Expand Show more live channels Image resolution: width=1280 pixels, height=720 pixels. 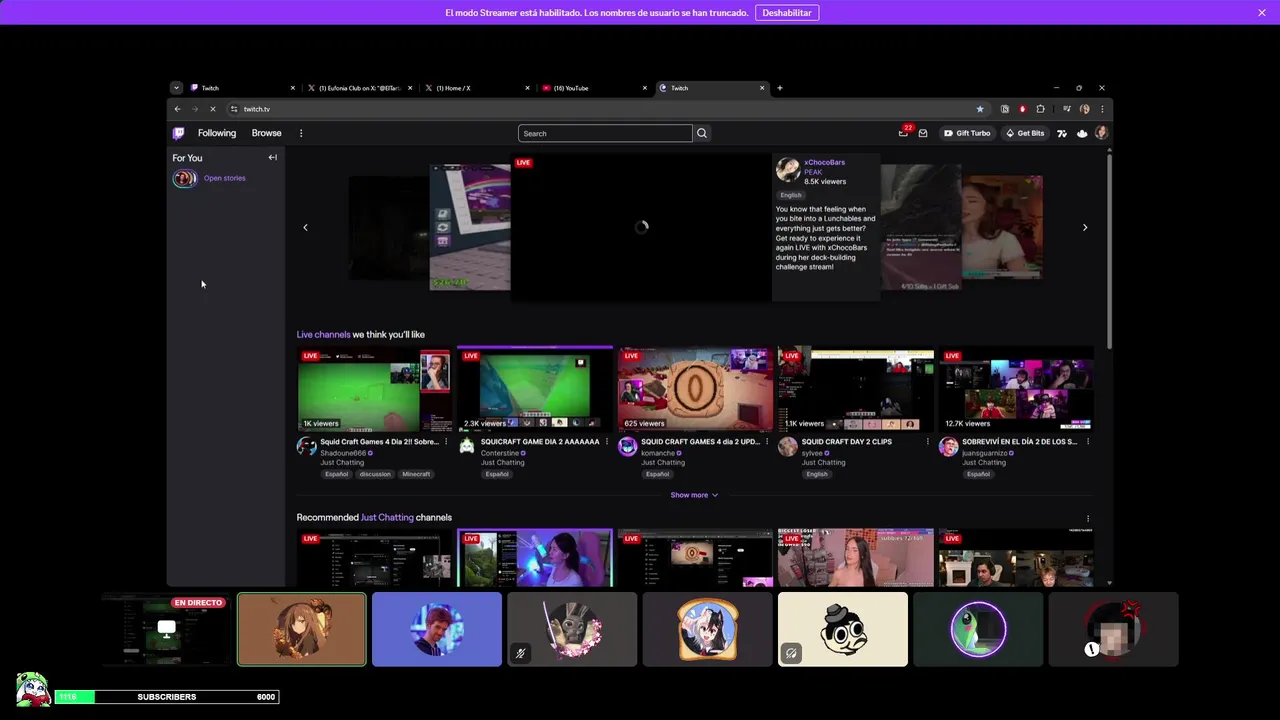click(x=694, y=495)
